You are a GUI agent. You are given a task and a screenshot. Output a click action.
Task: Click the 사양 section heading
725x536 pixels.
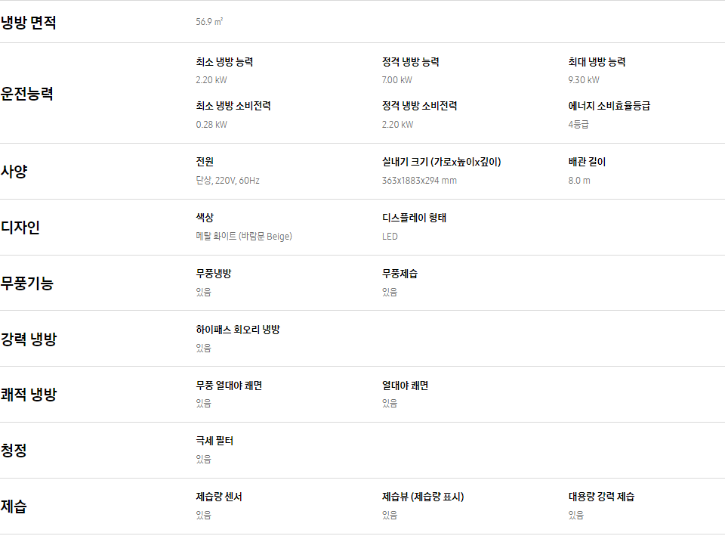[x=14, y=172]
